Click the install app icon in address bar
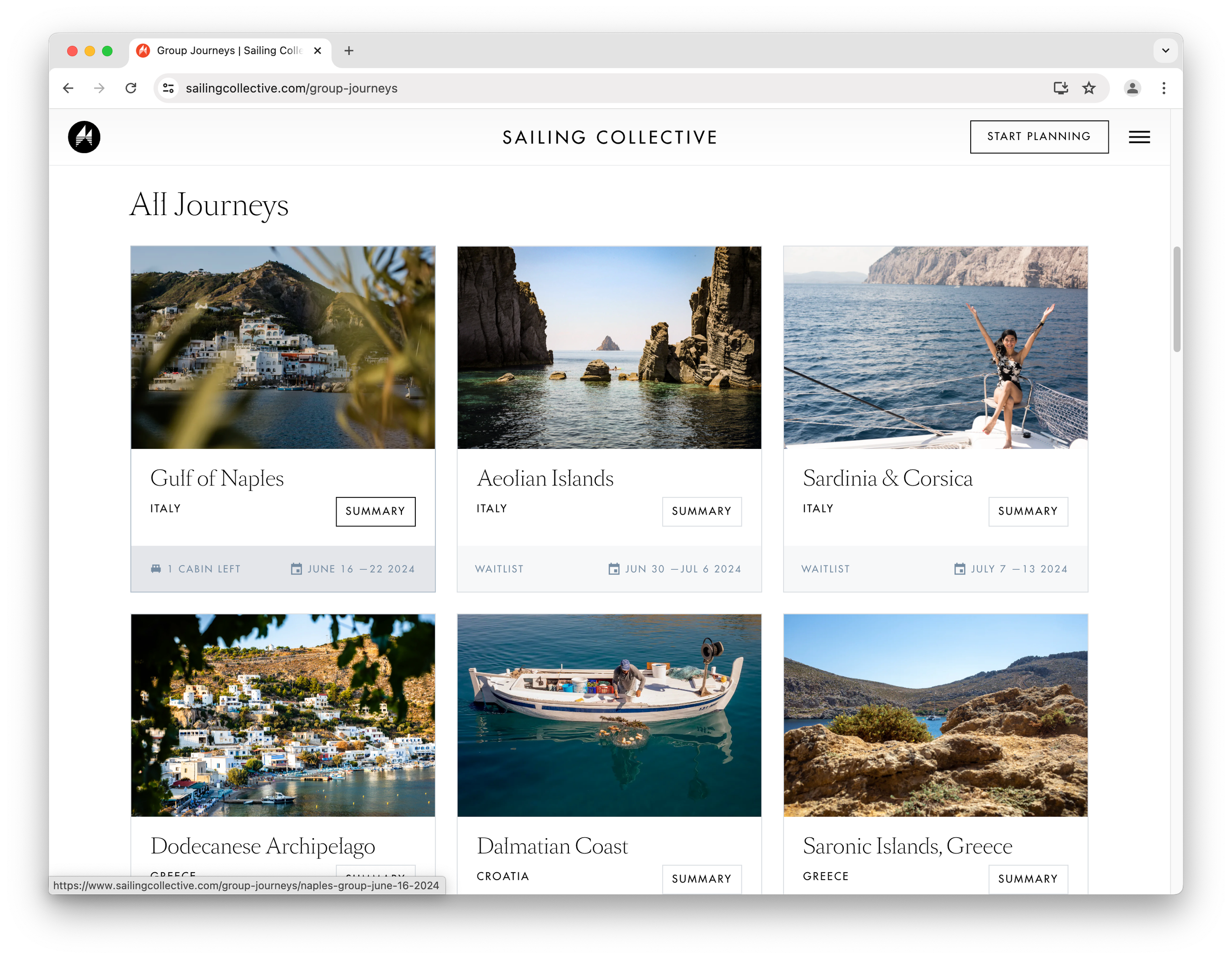This screenshot has height=959, width=1232. [x=1061, y=88]
